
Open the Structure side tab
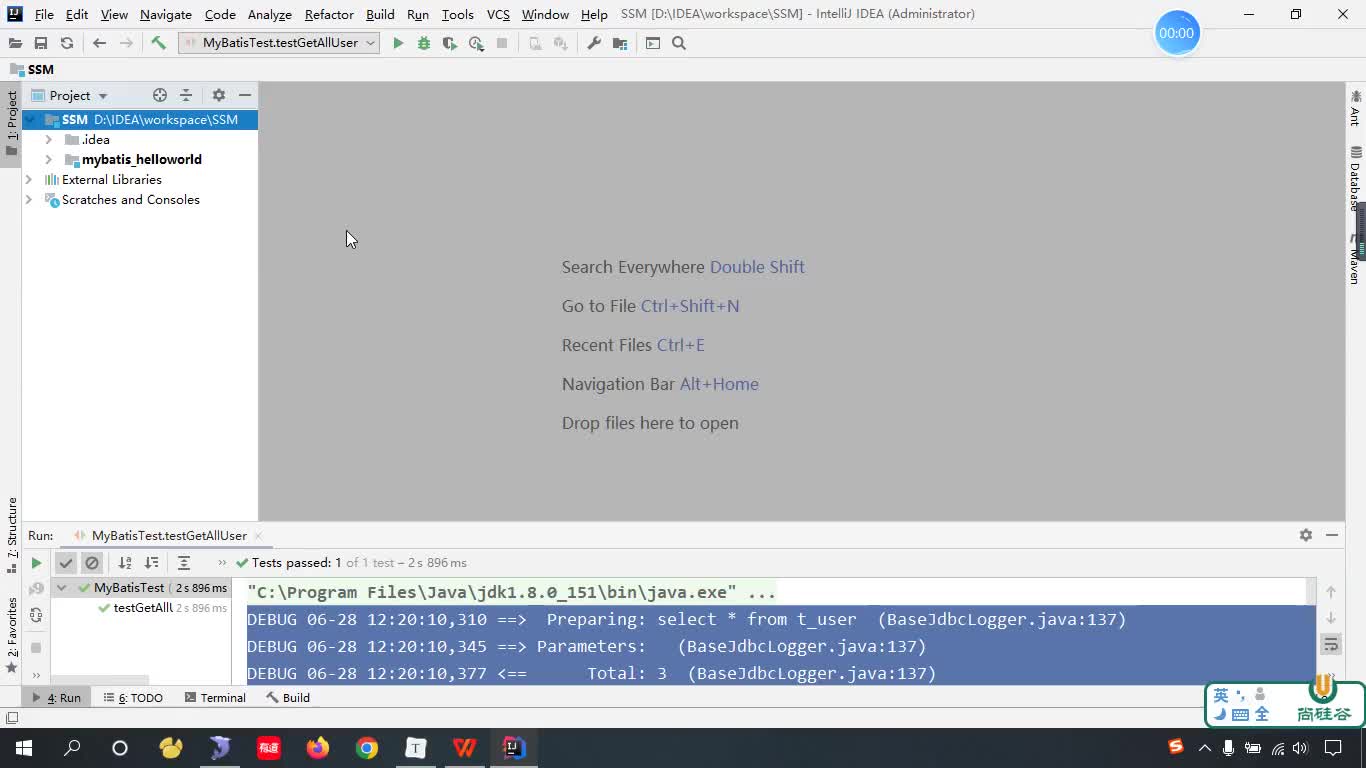[x=12, y=535]
